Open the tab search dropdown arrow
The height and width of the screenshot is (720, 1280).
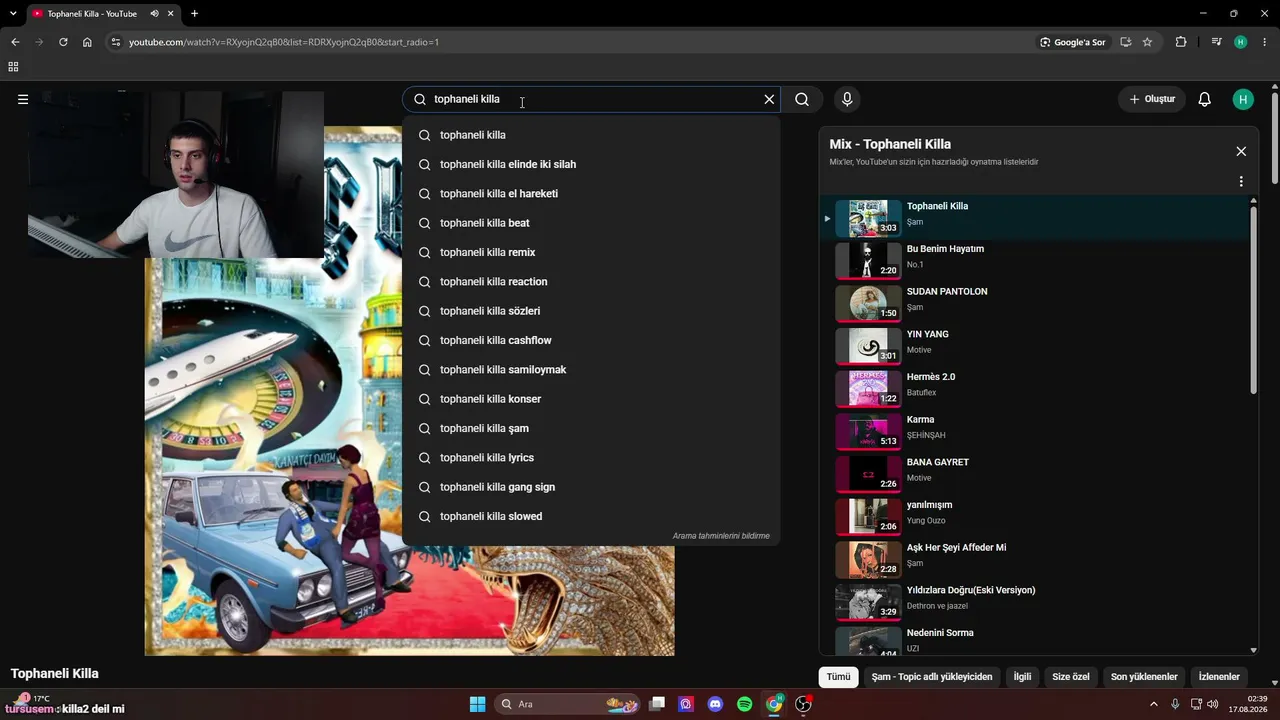click(x=12, y=14)
